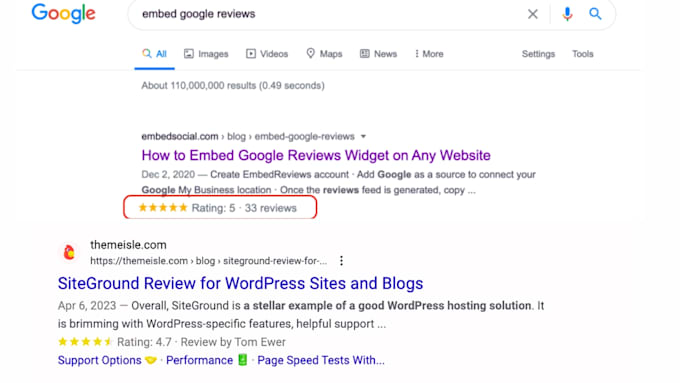Select the All search tab
This screenshot has height=383, width=680.
[154, 54]
